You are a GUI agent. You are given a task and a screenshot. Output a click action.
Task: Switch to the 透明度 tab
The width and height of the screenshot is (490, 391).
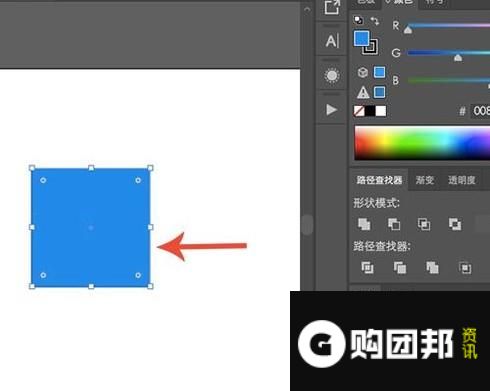tap(462, 180)
